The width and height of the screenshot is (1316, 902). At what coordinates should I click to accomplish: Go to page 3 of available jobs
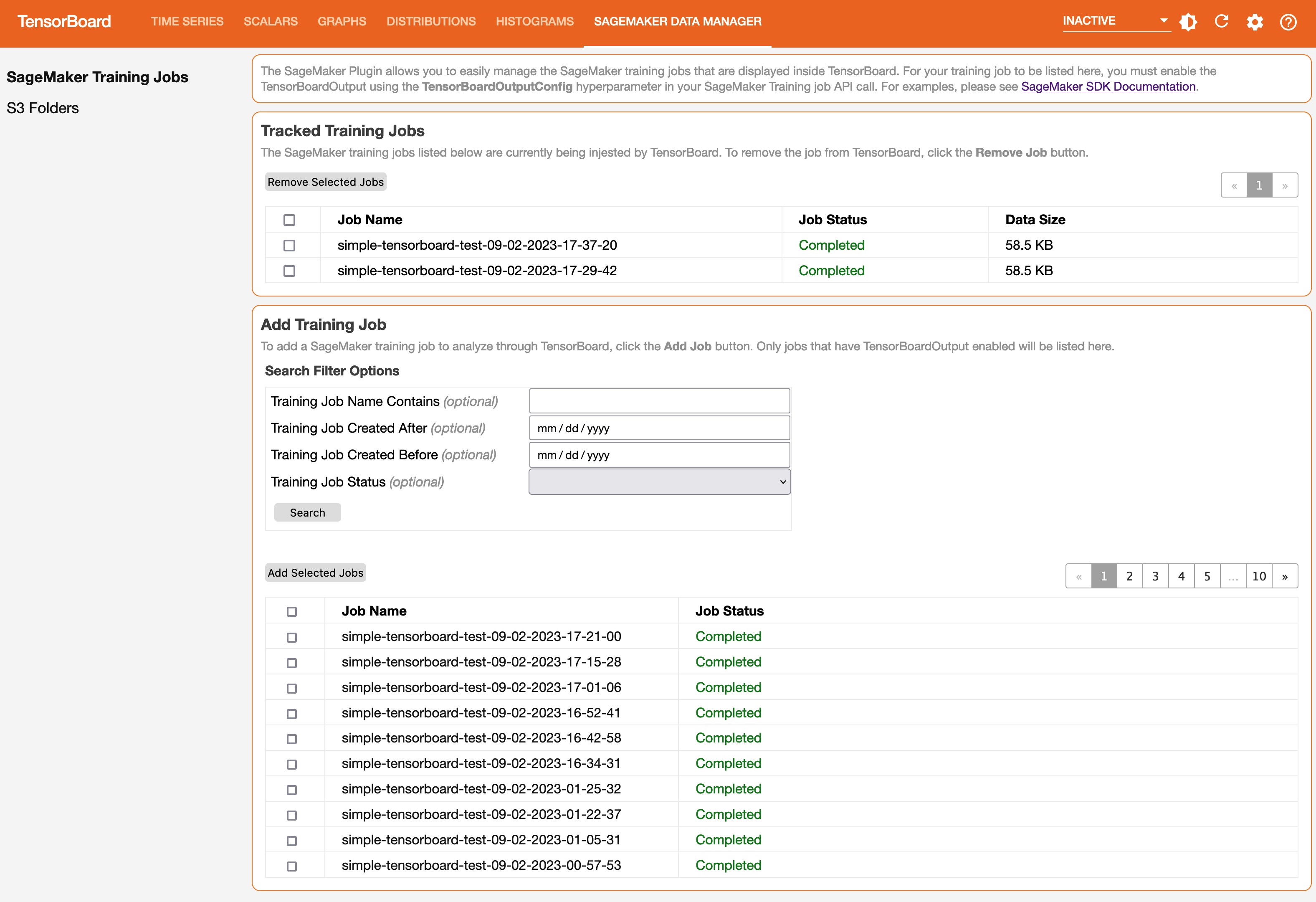1156,576
